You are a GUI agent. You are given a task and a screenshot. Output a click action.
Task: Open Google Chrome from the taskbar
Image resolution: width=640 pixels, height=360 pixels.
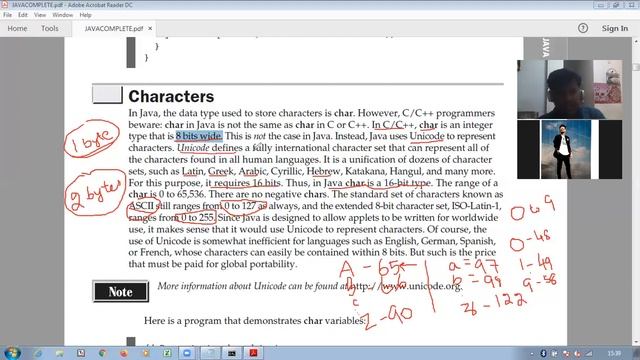tap(102, 353)
